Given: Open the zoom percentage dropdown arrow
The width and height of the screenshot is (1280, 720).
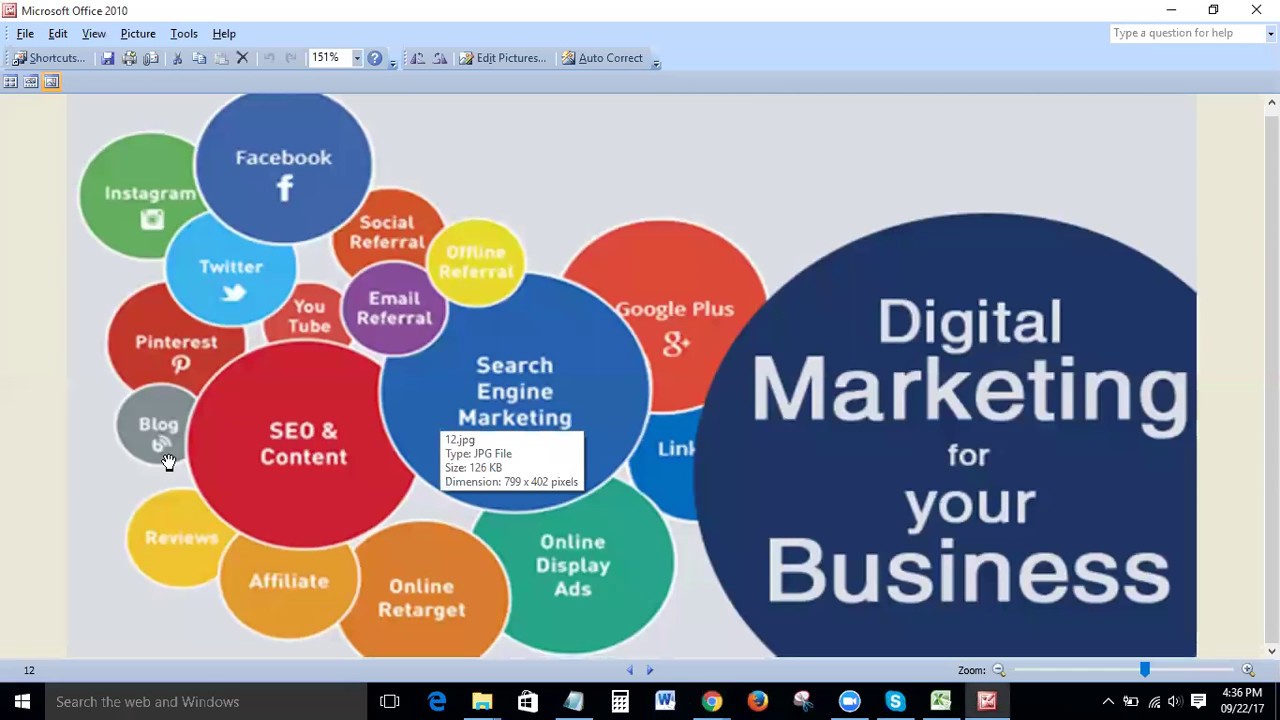Looking at the screenshot, I should (356, 58).
